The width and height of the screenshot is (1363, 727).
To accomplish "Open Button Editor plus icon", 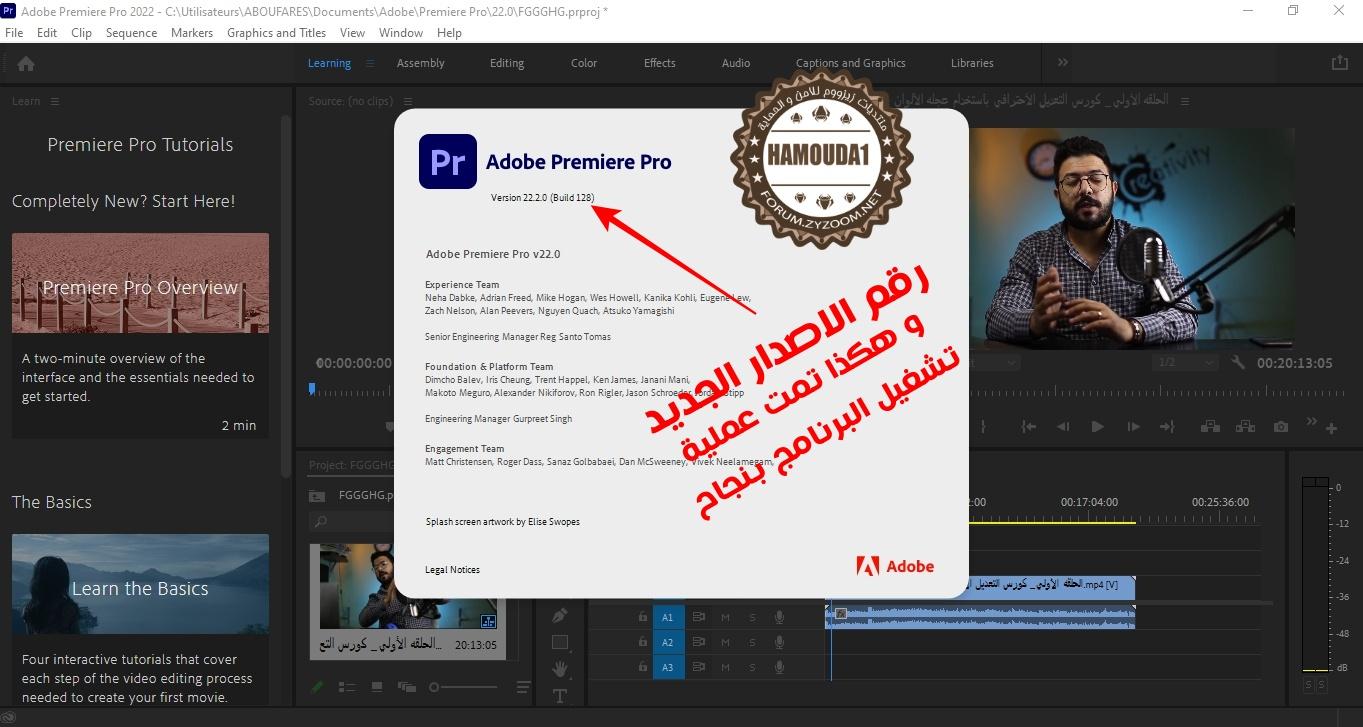I will pyautogui.click(x=1331, y=428).
